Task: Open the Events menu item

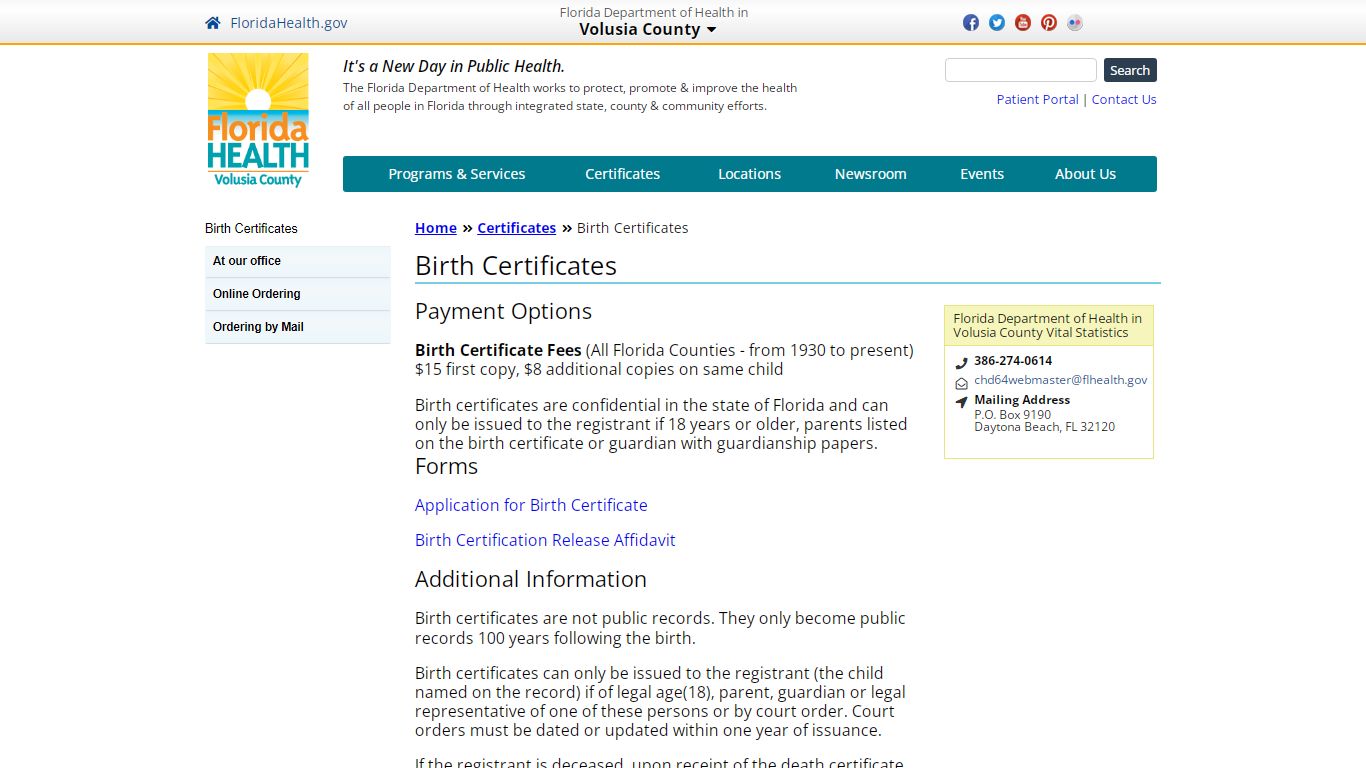Action: [x=982, y=174]
